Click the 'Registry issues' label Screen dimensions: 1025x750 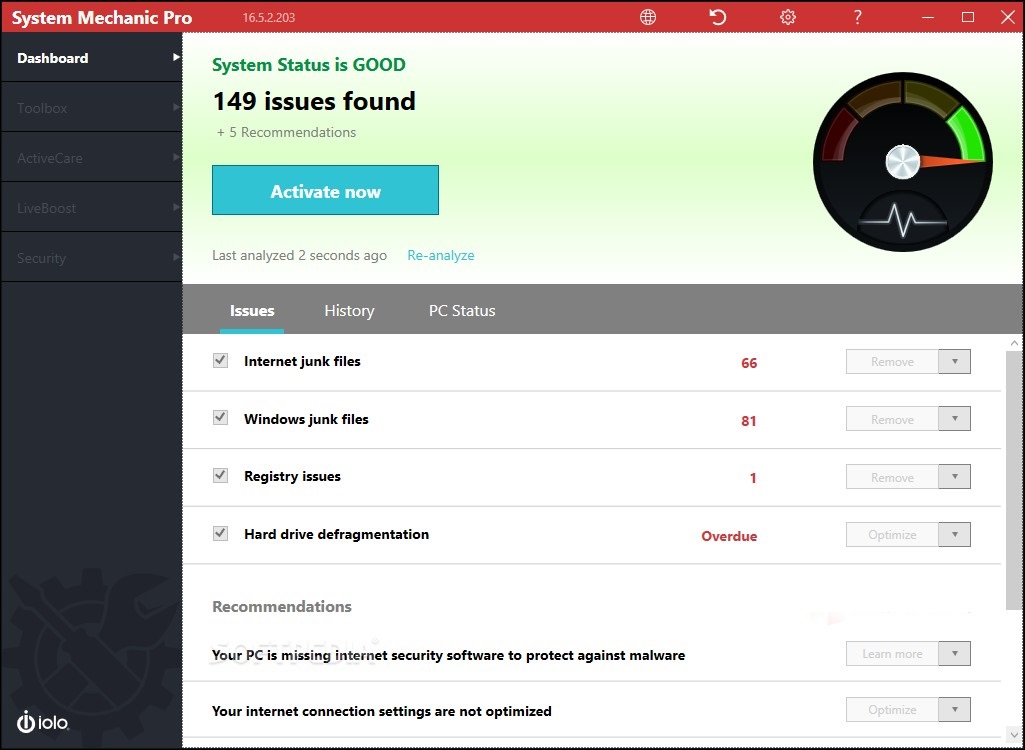292,476
